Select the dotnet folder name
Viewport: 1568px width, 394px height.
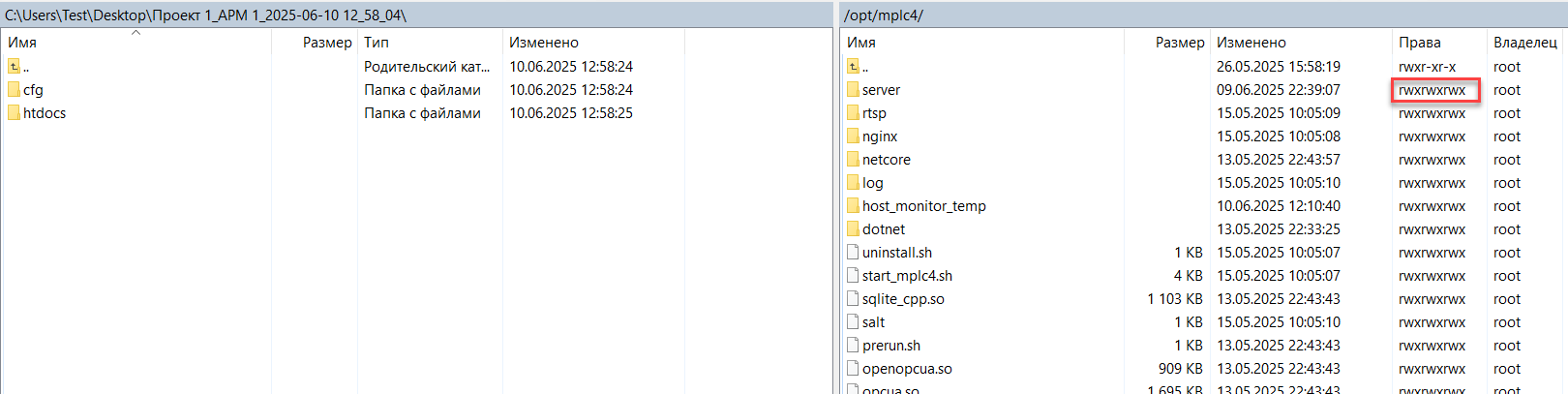point(884,229)
